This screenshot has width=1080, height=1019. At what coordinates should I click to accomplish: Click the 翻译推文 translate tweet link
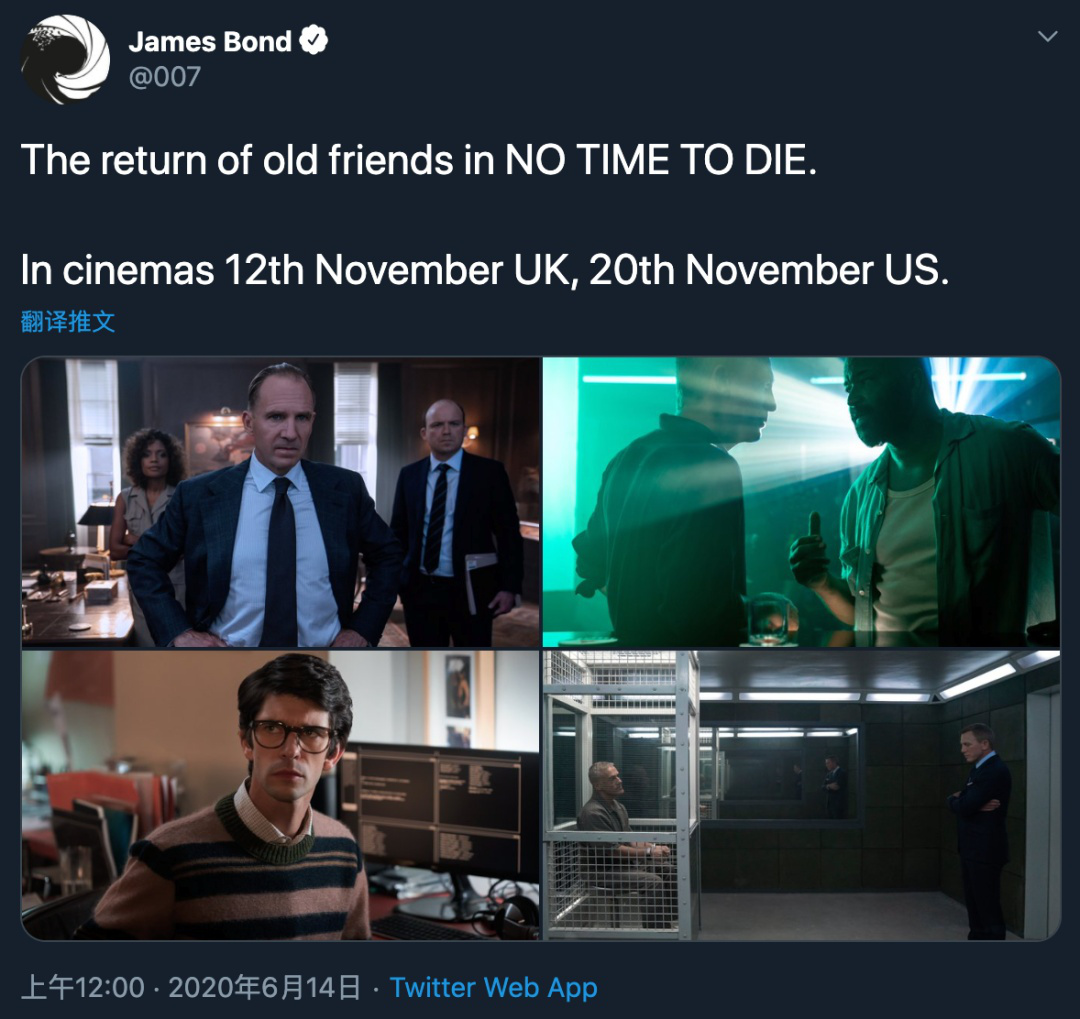(x=68, y=322)
